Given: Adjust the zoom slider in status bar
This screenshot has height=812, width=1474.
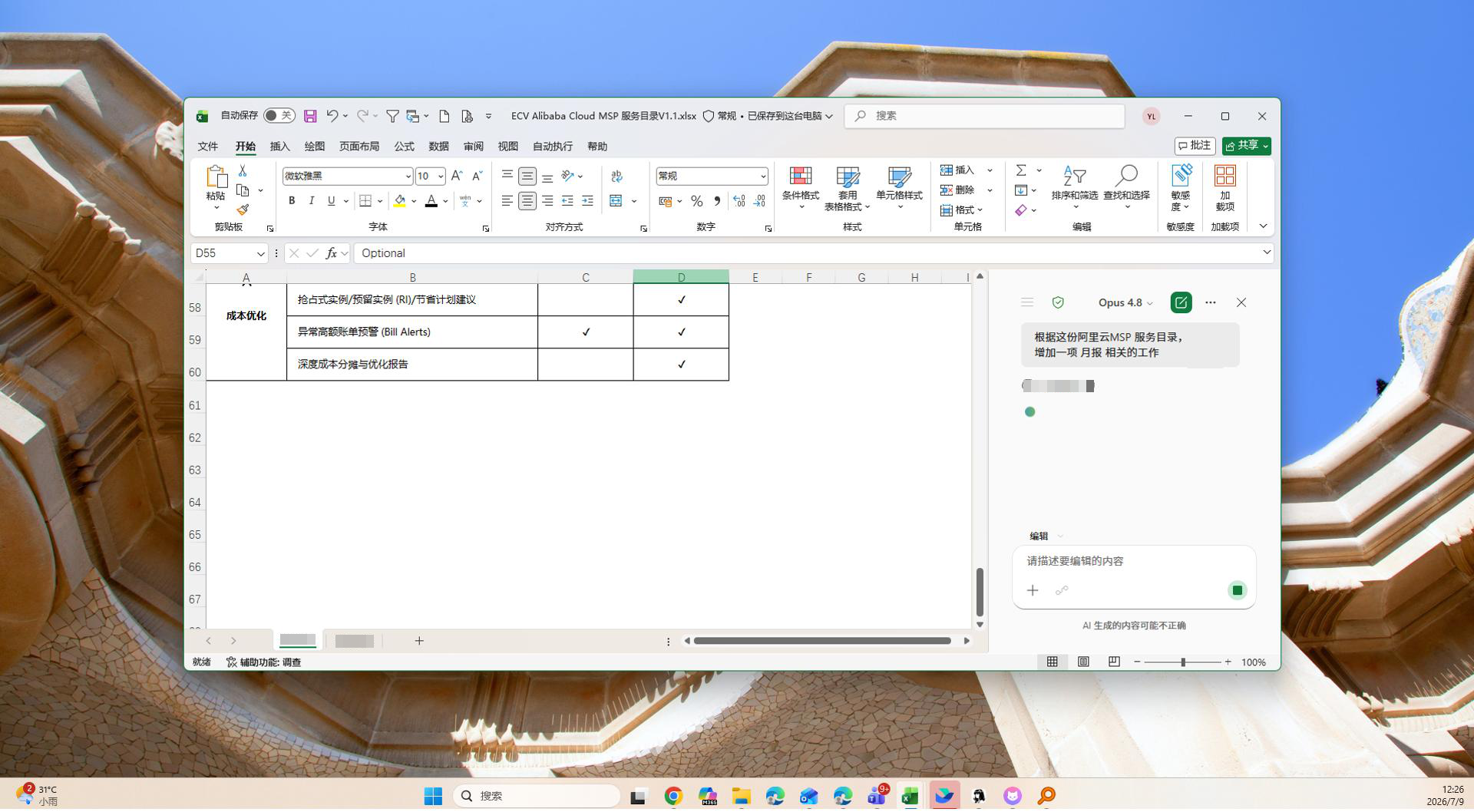Looking at the screenshot, I should click(1183, 662).
